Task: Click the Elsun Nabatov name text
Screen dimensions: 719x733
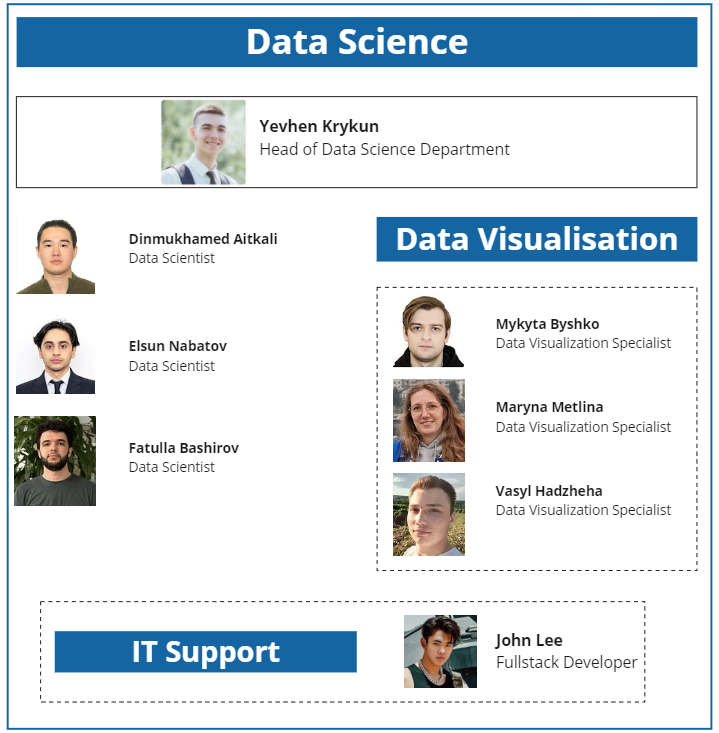Action: point(178,346)
